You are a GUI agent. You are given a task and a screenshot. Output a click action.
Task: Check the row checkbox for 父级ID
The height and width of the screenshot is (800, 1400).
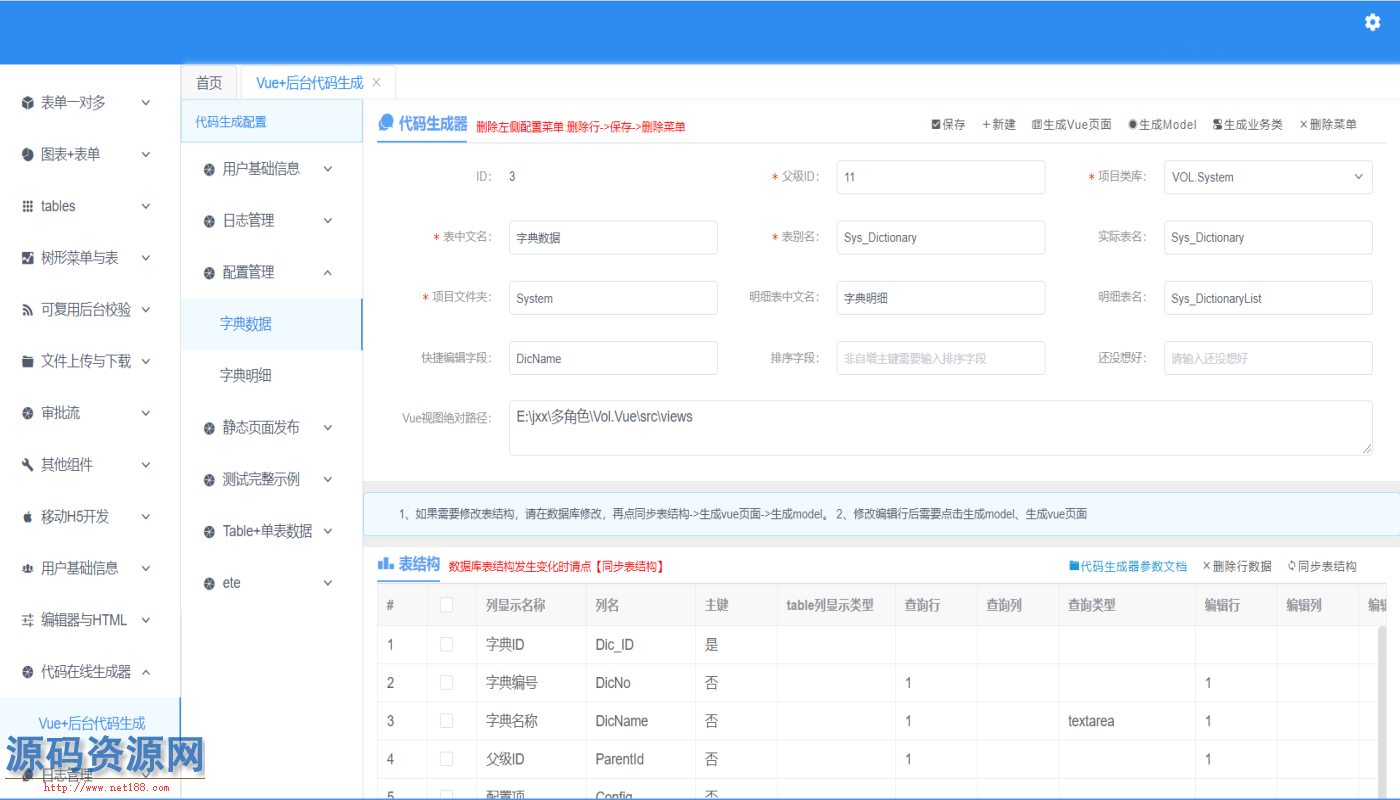click(446, 759)
